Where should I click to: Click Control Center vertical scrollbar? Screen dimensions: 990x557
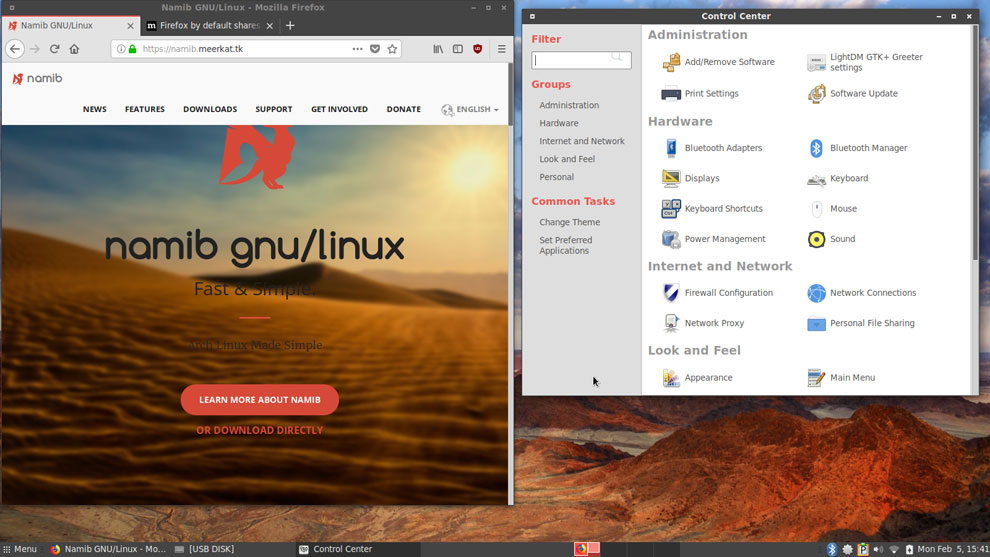(x=975, y=142)
